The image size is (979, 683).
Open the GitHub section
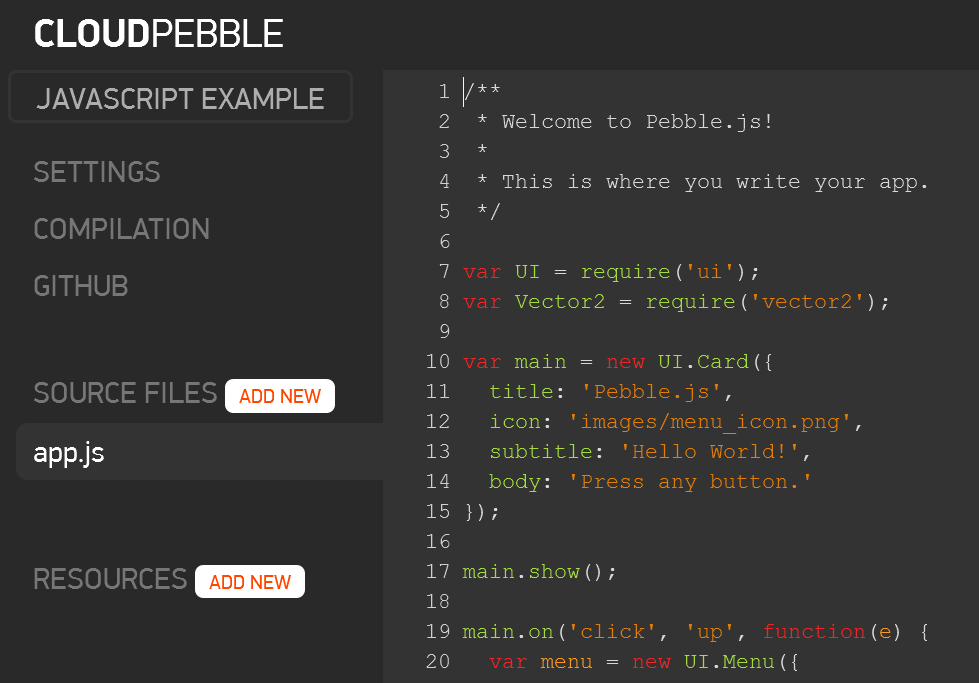click(81, 287)
